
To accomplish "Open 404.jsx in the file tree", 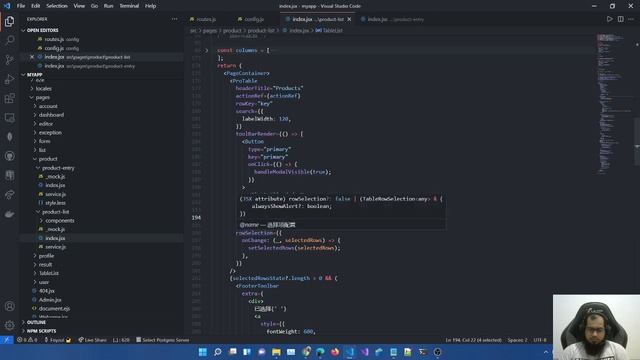I will 47,291.
